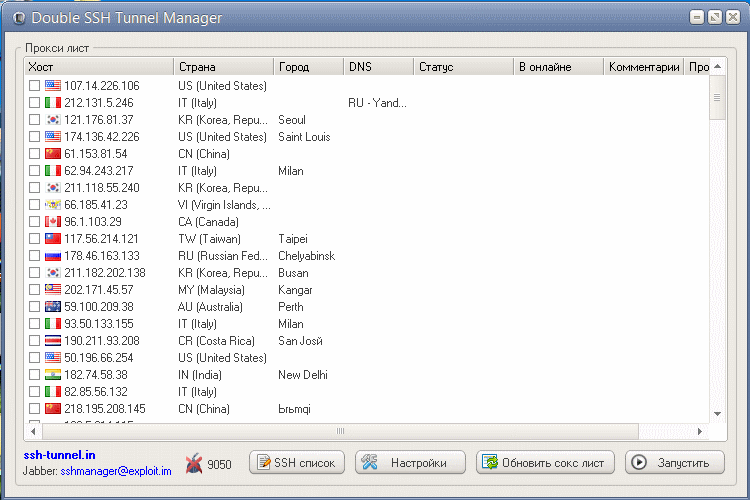Open Настройки settings
Viewport: 750px width, 500px height.
coord(410,462)
